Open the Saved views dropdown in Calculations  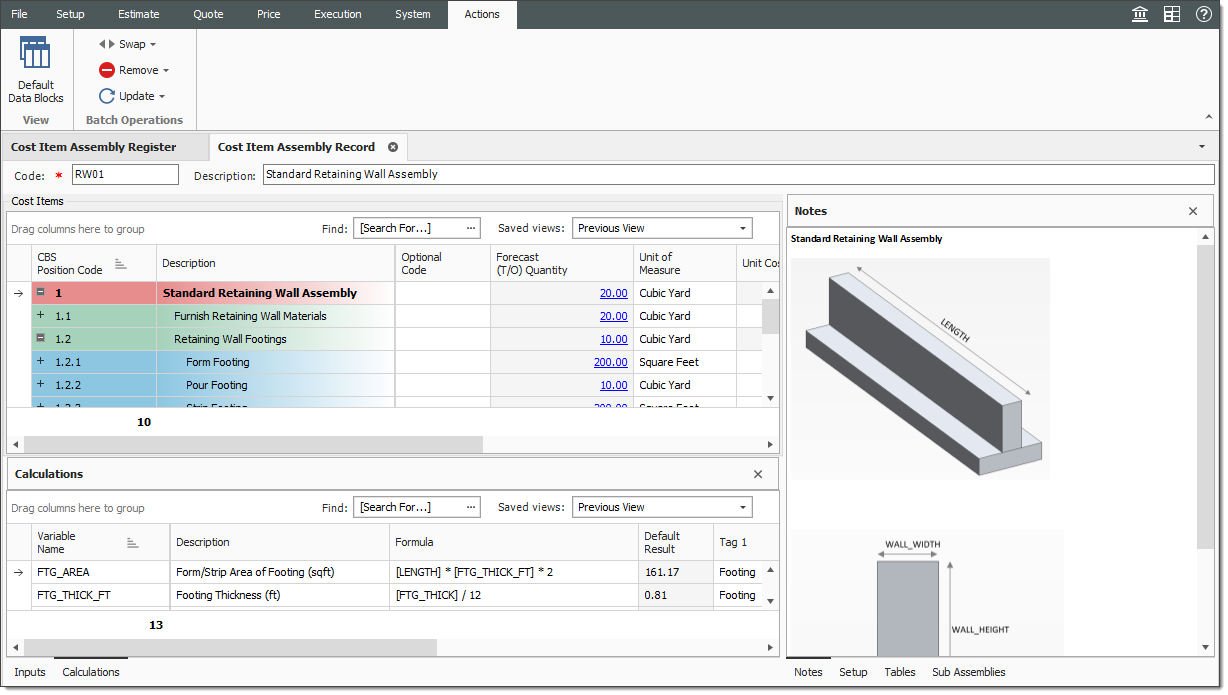click(744, 507)
